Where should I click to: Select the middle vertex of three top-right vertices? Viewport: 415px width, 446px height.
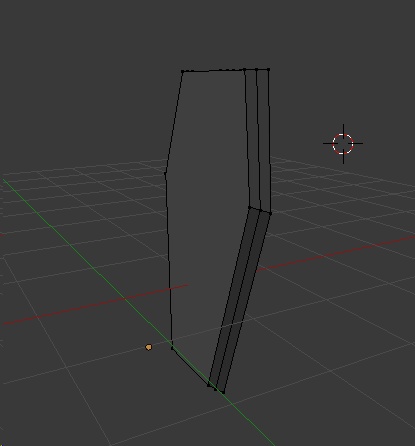[x=256, y=69]
